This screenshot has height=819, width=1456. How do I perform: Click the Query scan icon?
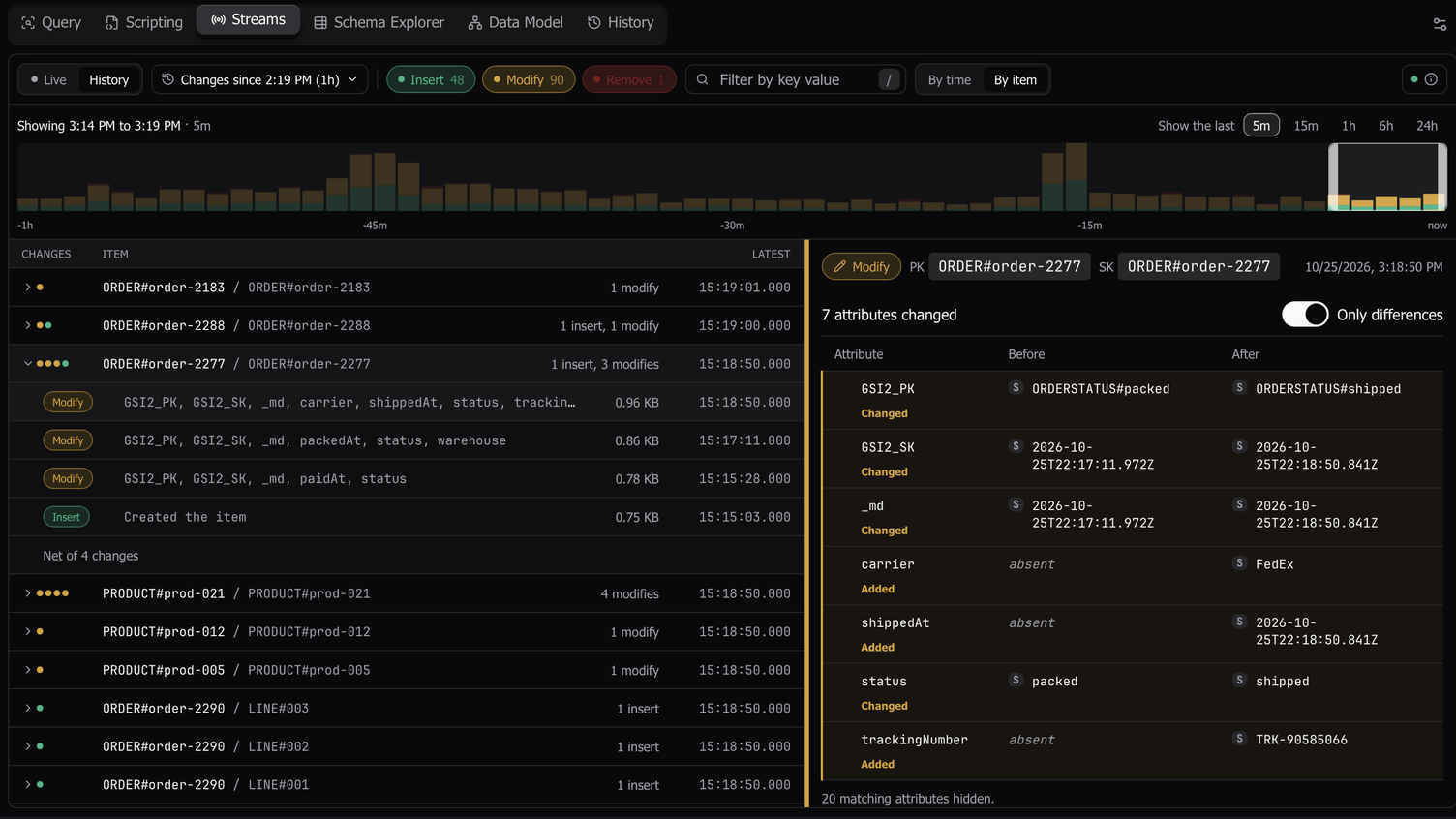coord(28,22)
